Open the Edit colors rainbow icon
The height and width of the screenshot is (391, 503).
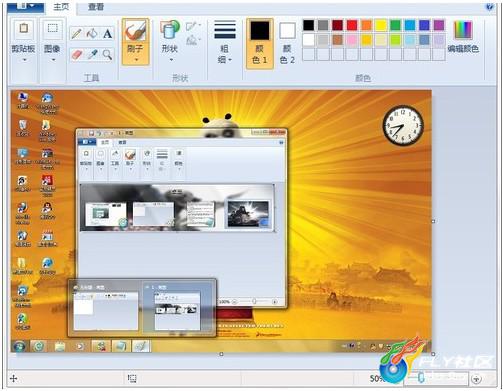[463, 30]
